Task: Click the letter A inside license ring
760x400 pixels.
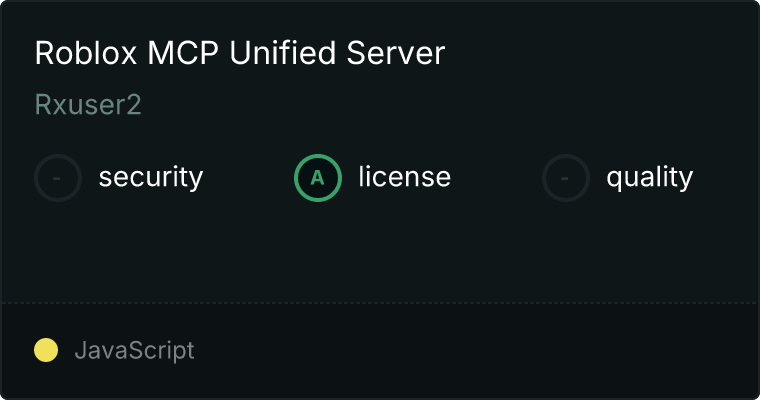Action: (317, 178)
